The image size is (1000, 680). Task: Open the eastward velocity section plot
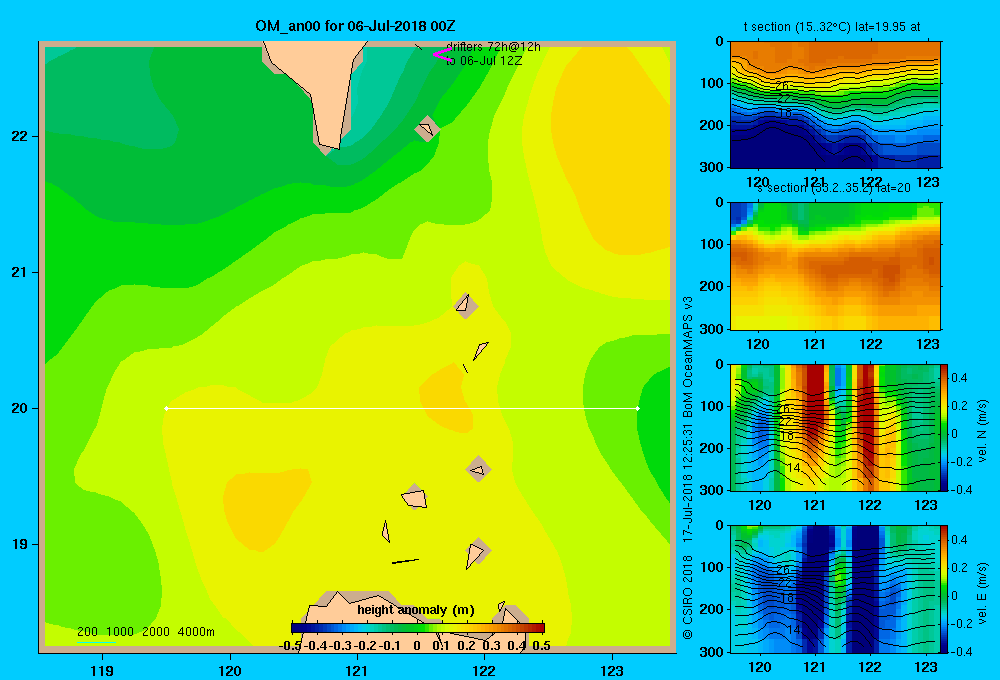[x=835, y=589]
